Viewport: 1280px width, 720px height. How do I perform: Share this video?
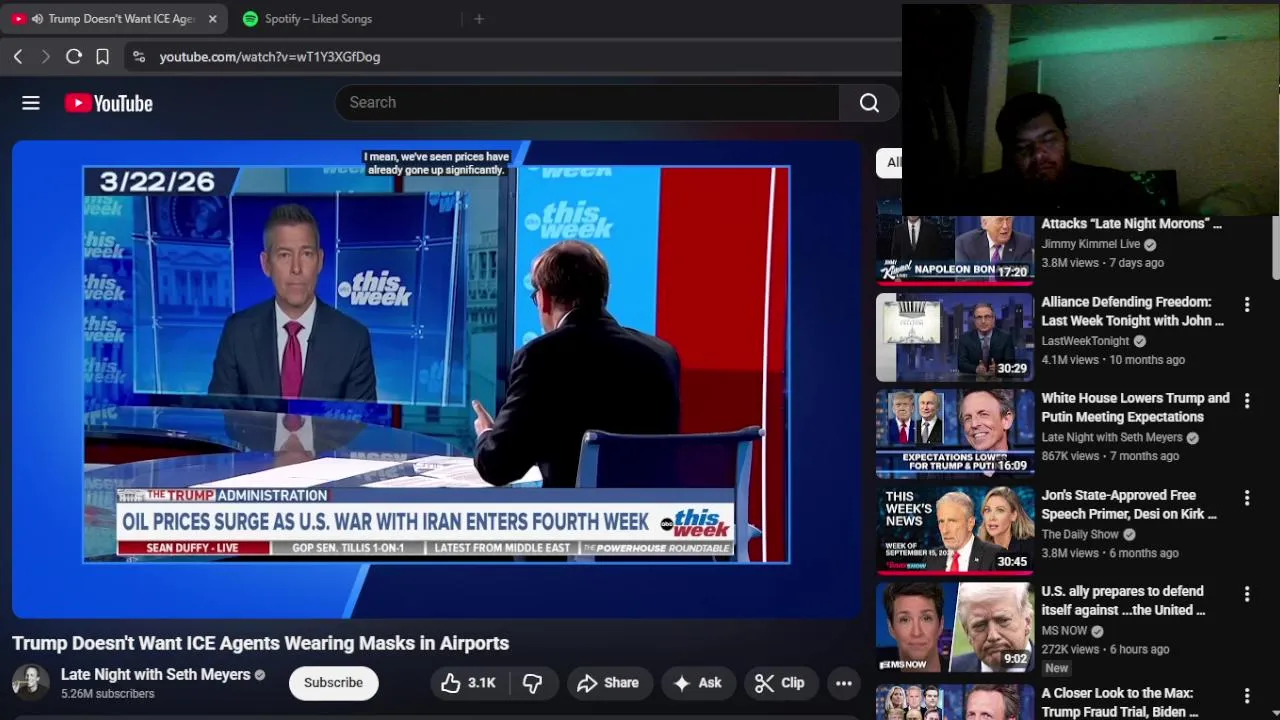608,683
